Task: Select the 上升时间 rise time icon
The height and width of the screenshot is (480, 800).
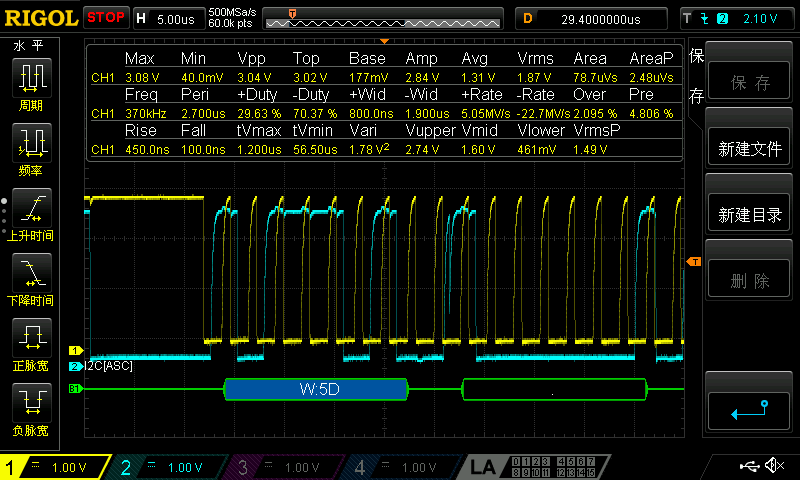Action: pyautogui.click(x=32, y=208)
